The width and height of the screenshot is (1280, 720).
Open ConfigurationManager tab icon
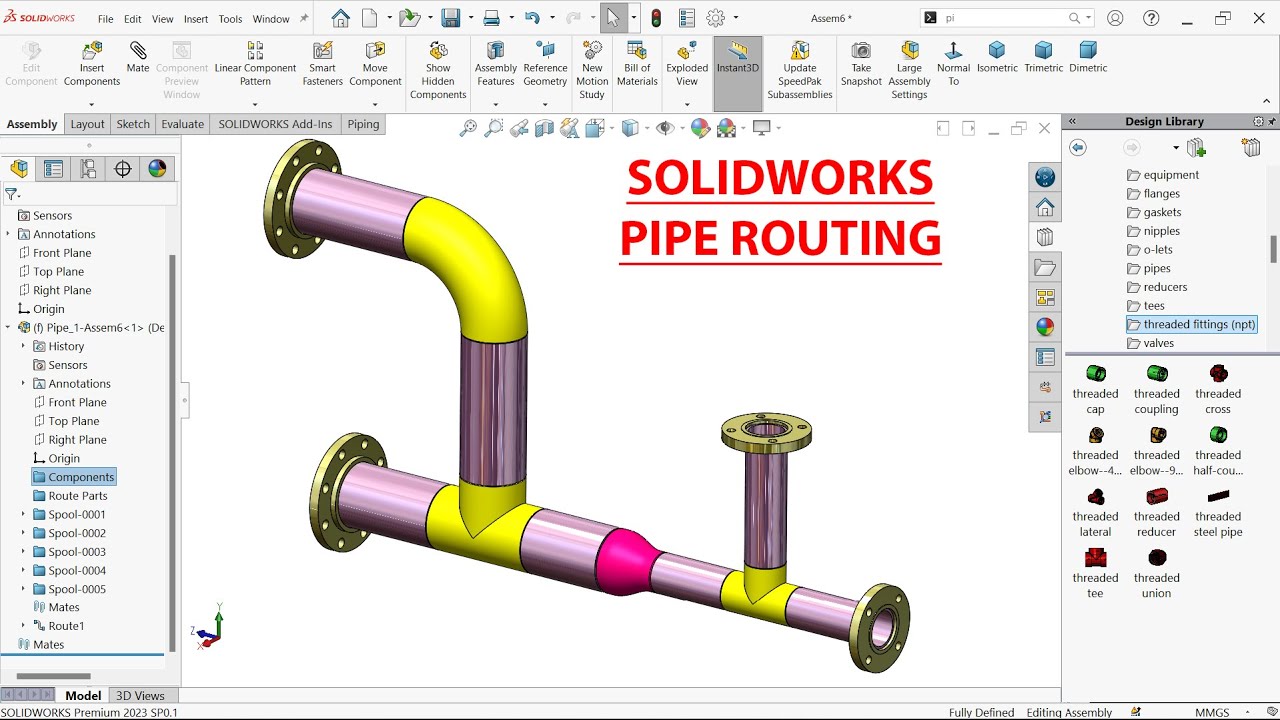pos(88,169)
